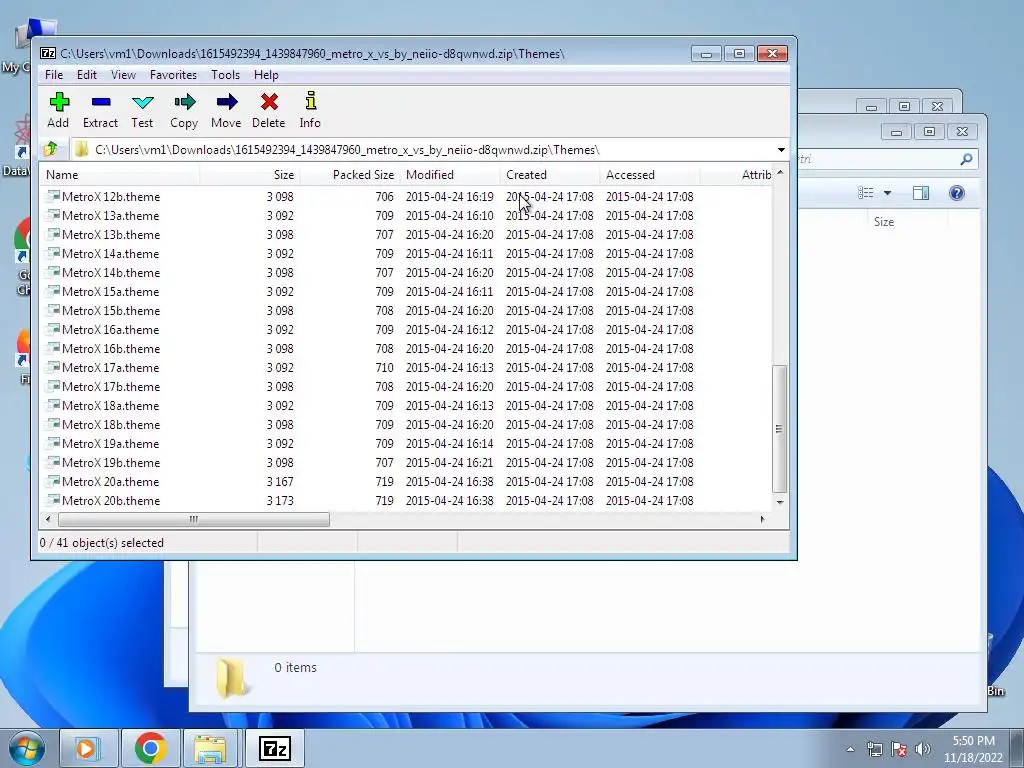1024x768 pixels.
Task: Show hidden tray icons arrow
Action: coord(850,749)
